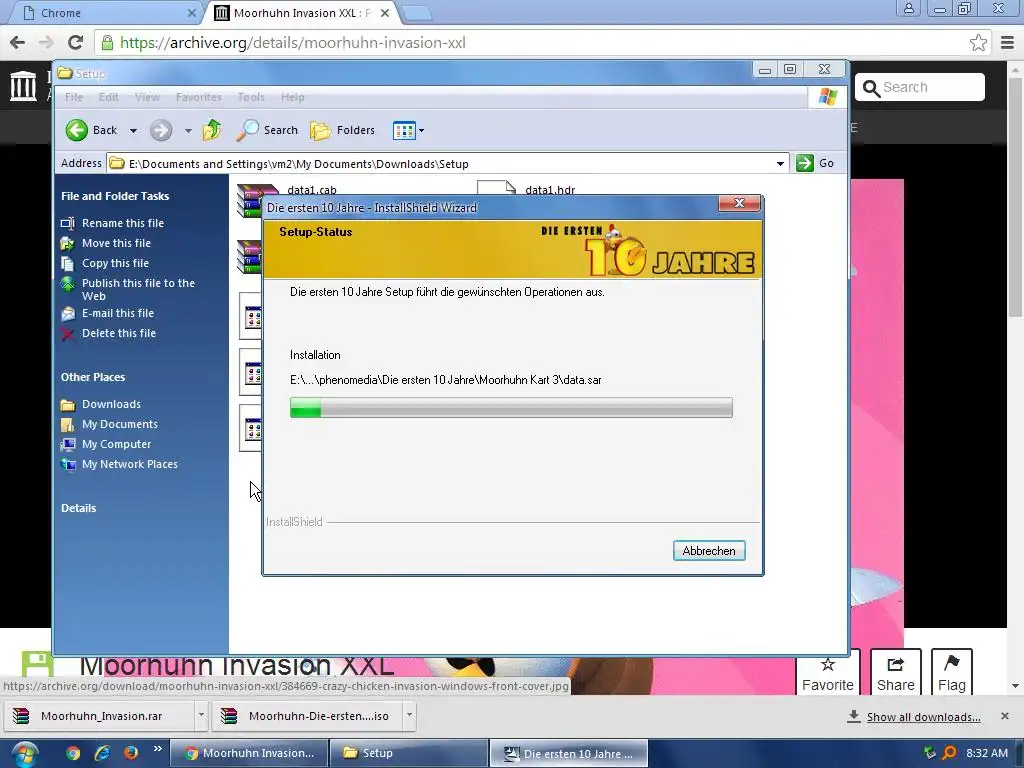This screenshot has width=1024, height=768.
Task: Click Move this file task
Action: click(x=116, y=243)
